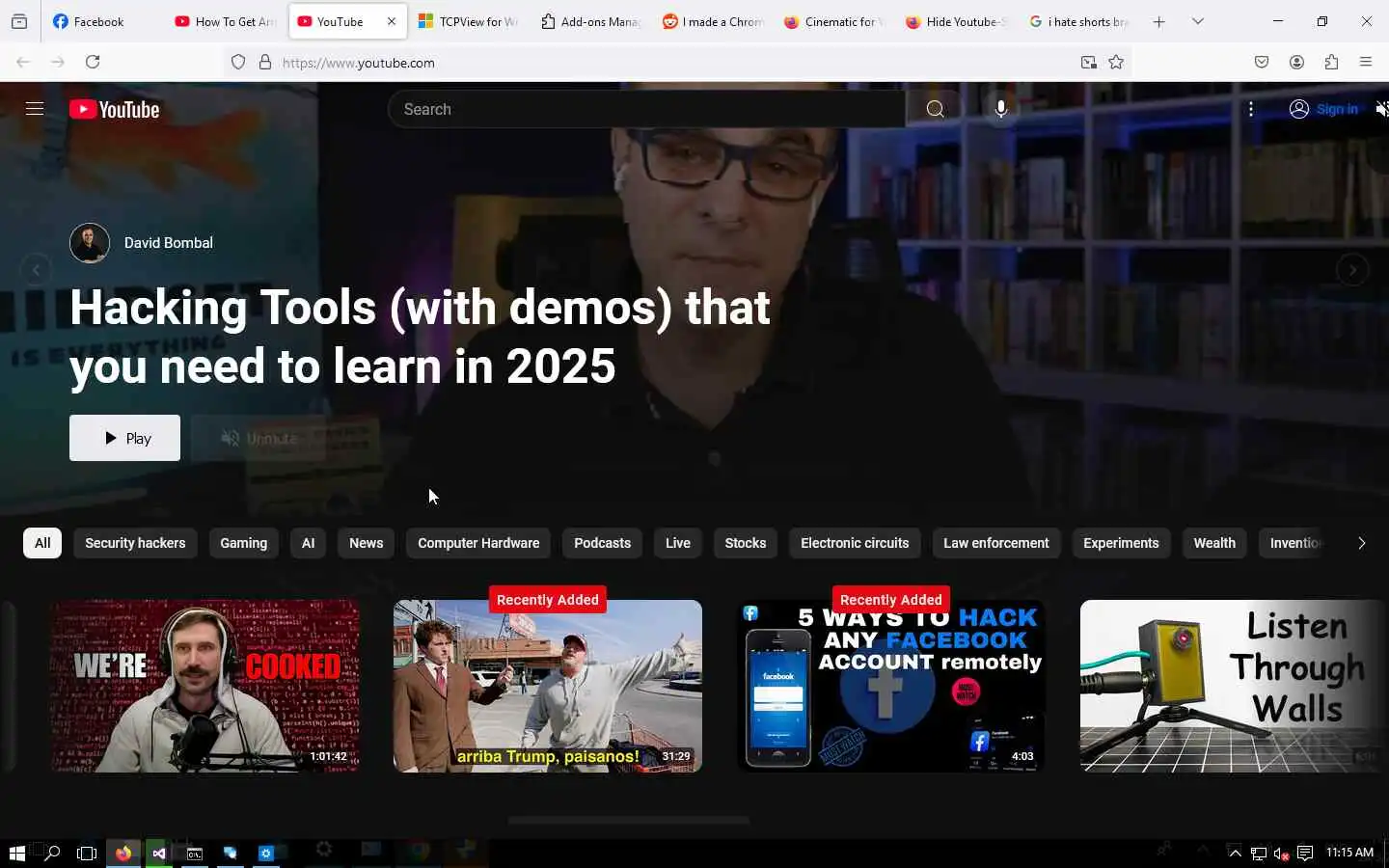
Task: Filter by Wealth chip
Action: [1214, 543]
